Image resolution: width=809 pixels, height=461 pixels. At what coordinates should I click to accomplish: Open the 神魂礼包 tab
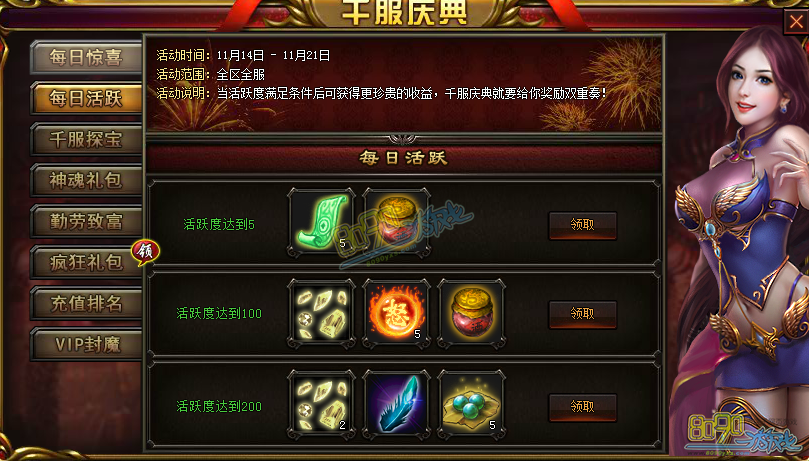click(86, 180)
